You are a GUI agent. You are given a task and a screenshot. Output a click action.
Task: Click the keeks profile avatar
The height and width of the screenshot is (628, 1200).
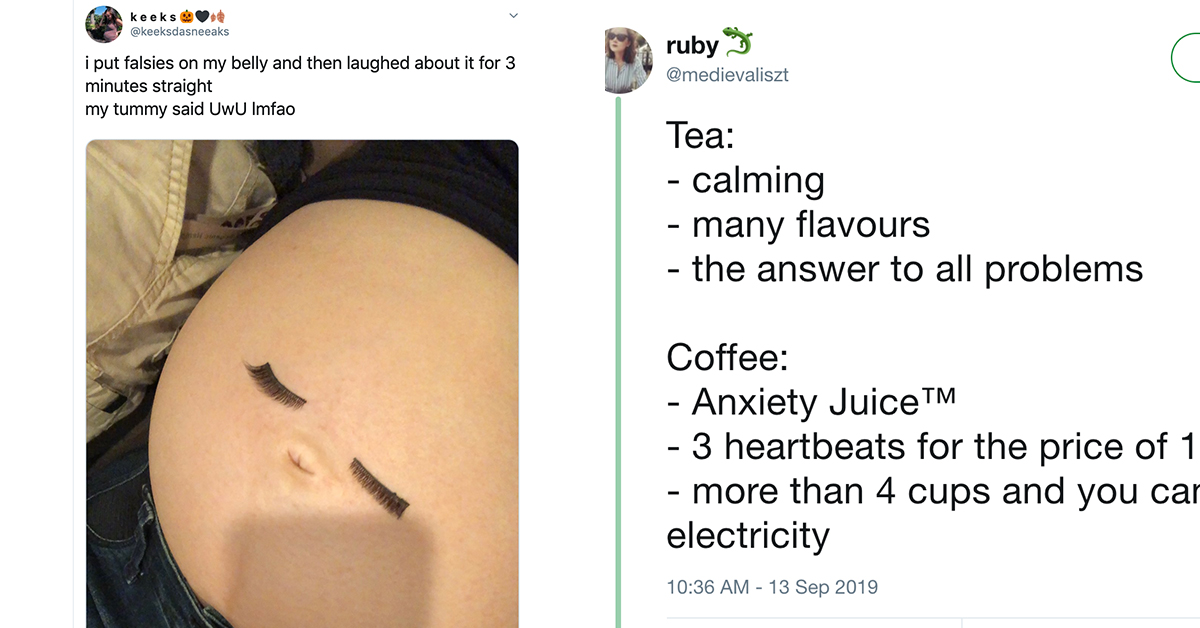pos(104,24)
